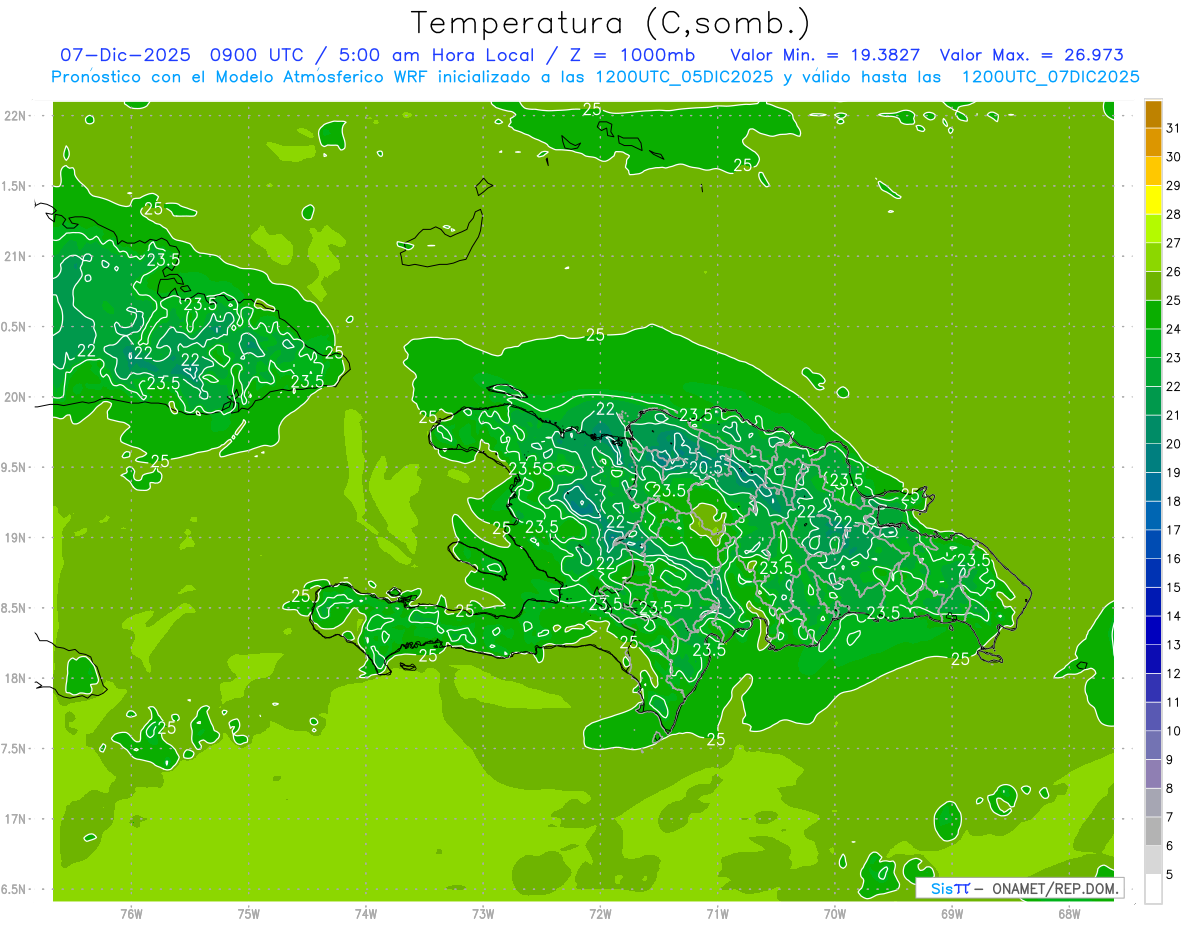
Task: Click the 31 label on the color scale
Action: [x=1174, y=128]
